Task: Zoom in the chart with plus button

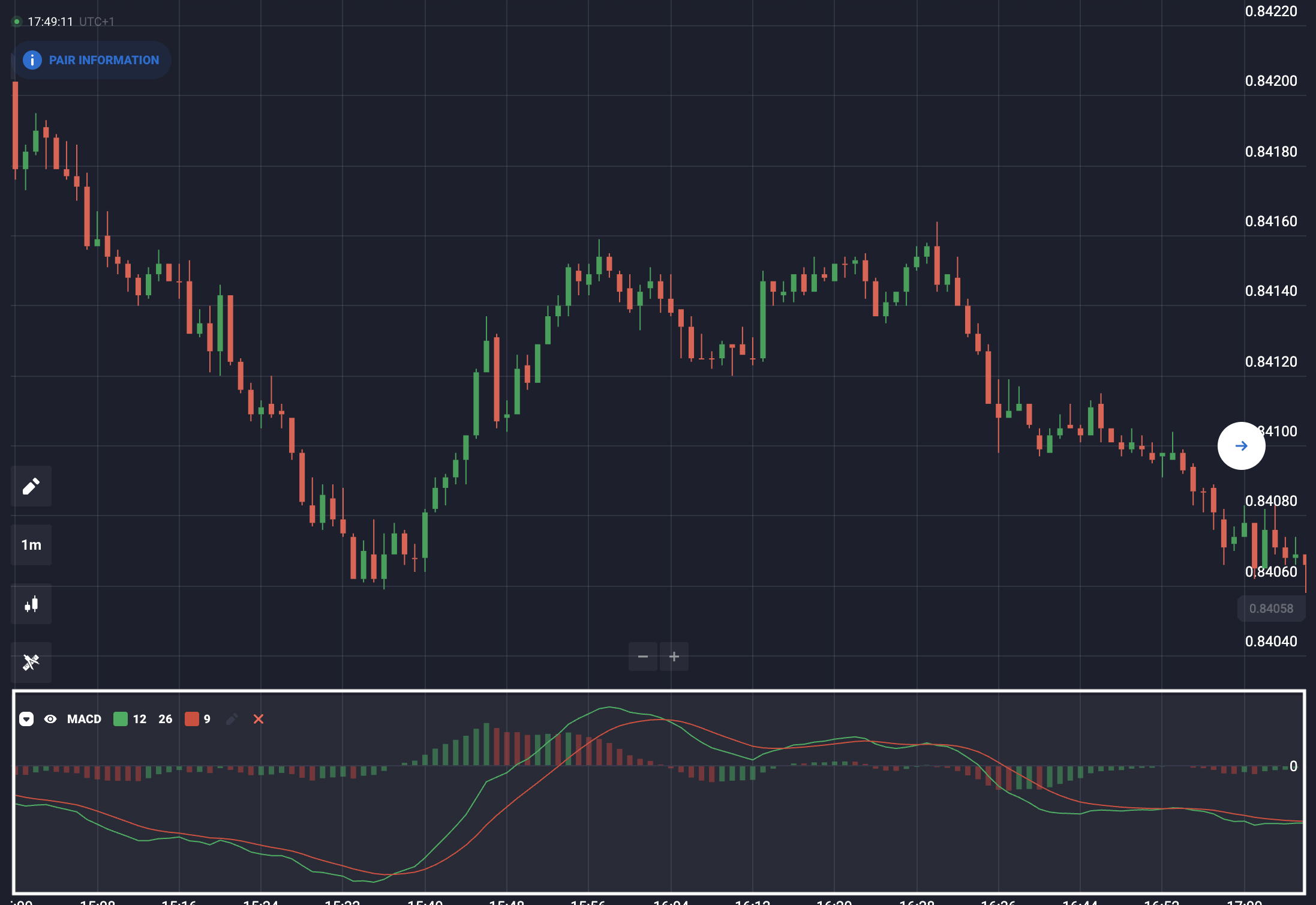Action: click(x=674, y=657)
